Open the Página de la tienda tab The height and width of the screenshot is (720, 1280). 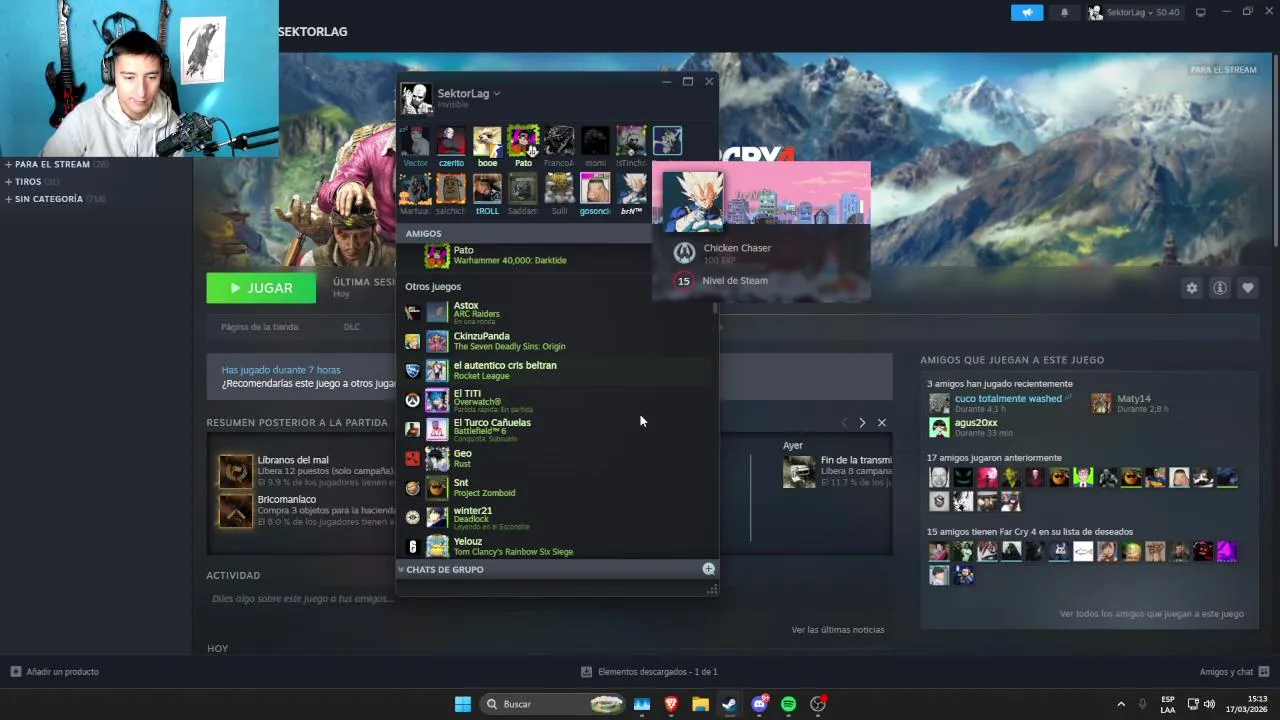point(260,327)
